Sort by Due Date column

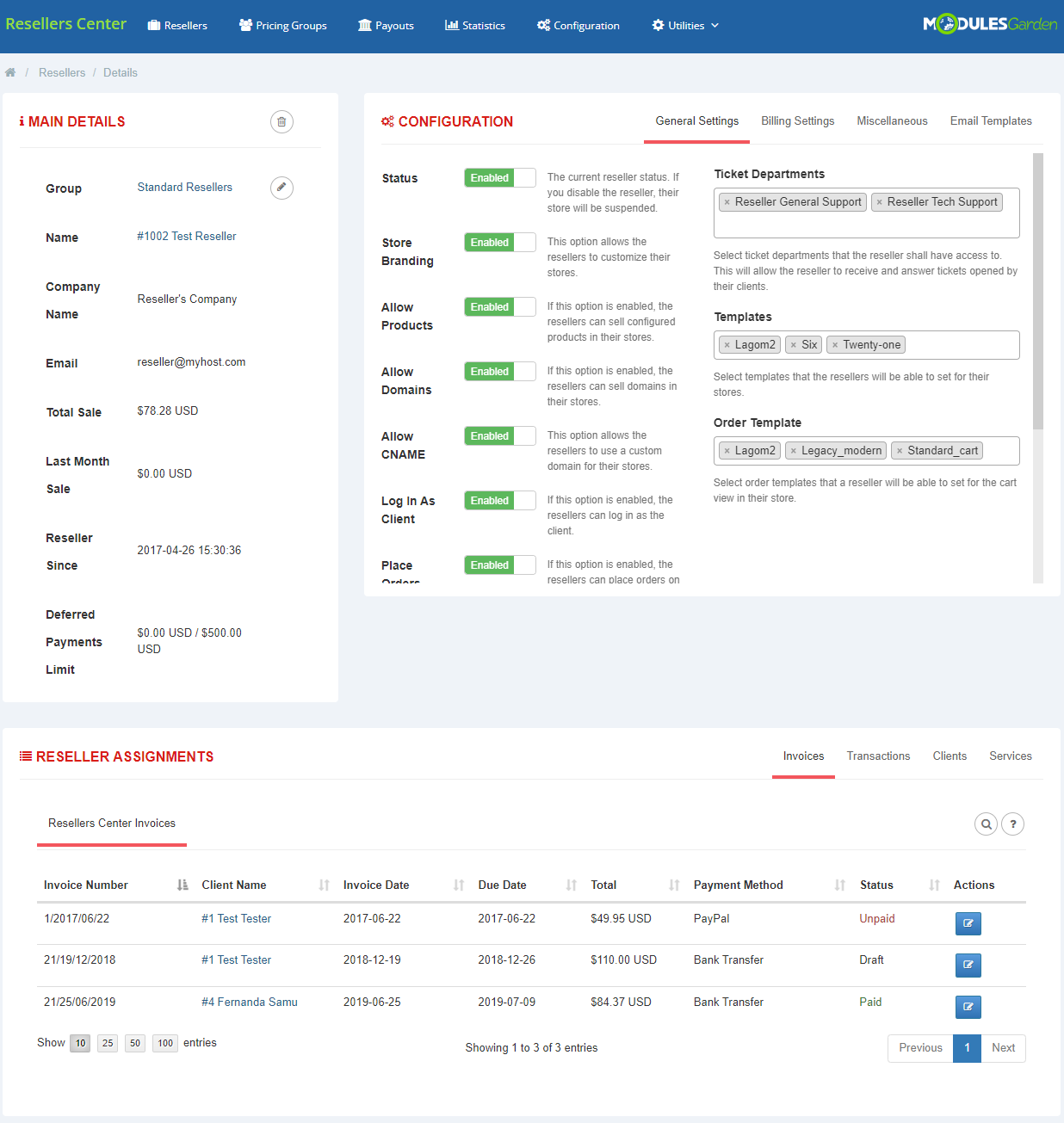click(x=528, y=885)
